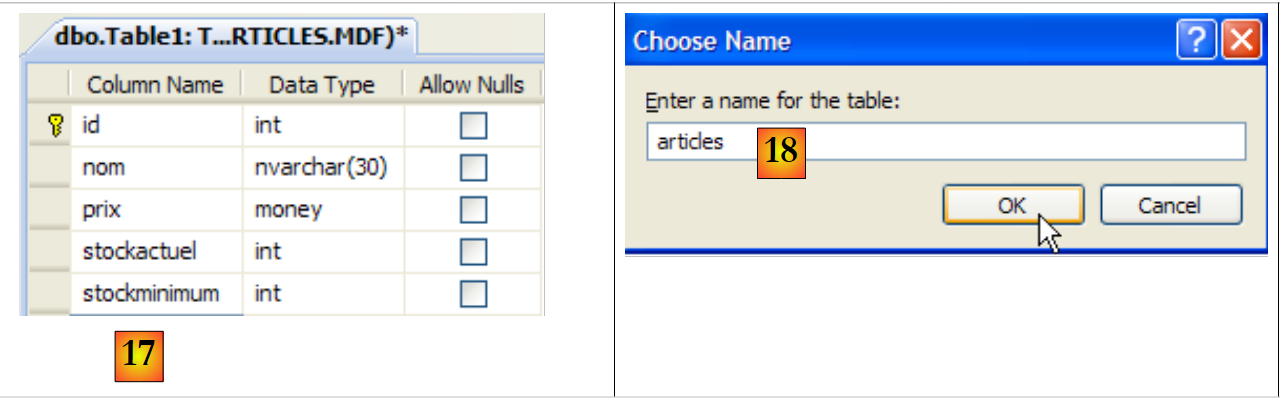The image size is (1280, 400).
Task: Open the data type cell showing nvarchar(30)
Action: coord(321,168)
